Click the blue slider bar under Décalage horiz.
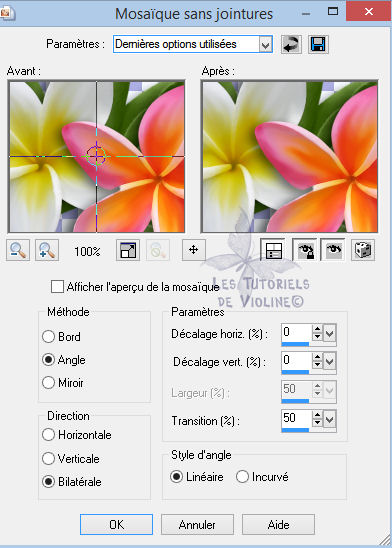This screenshot has height=548, width=392. tap(295, 344)
